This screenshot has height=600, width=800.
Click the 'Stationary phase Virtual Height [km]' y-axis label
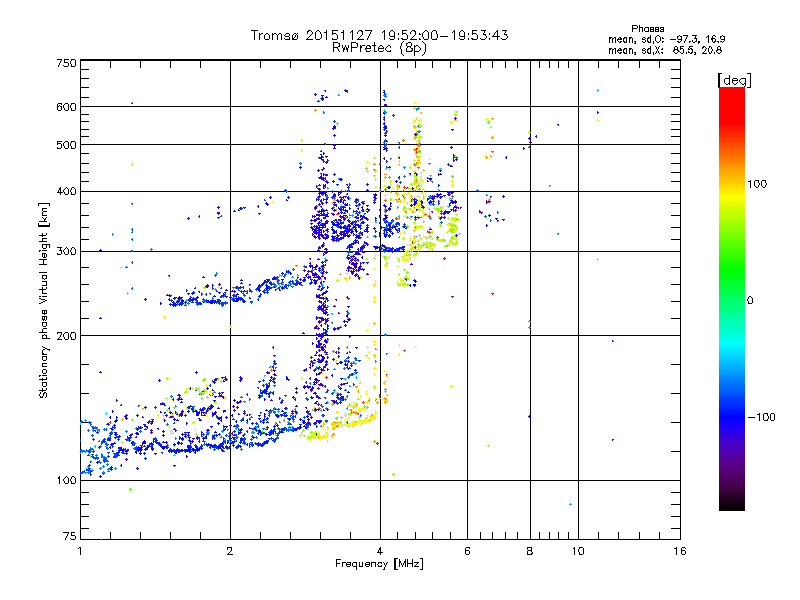pyautogui.click(x=44, y=300)
